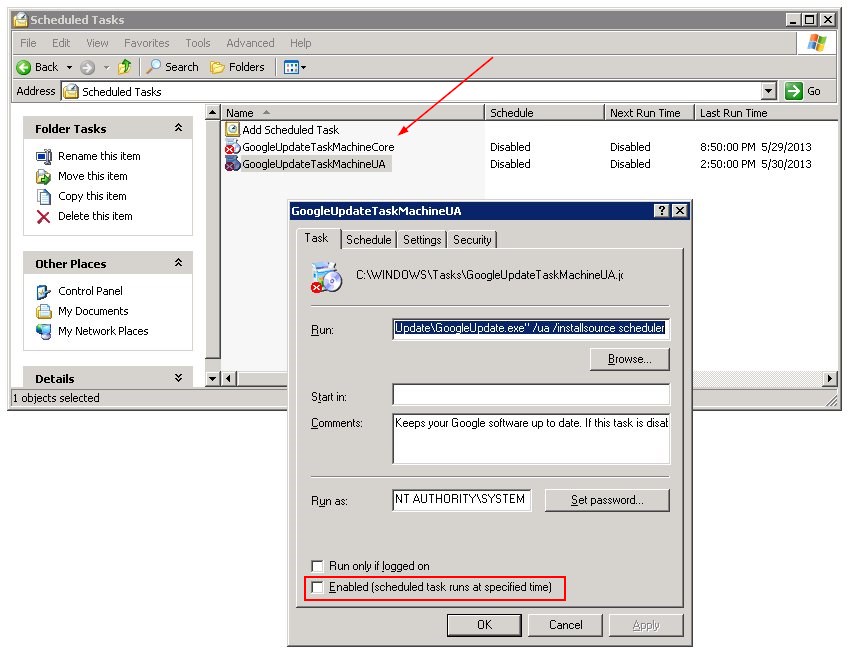Image resolution: width=852 pixels, height=656 pixels.
Task: Switch to the Security tab
Action: pos(472,240)
